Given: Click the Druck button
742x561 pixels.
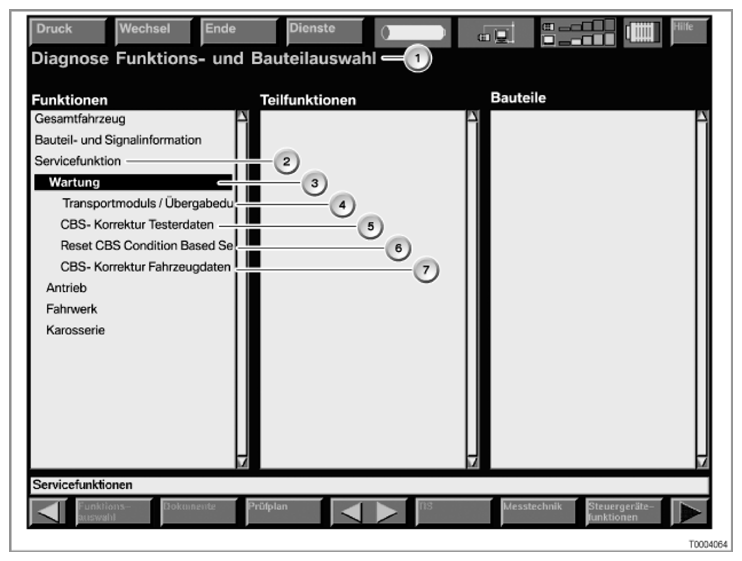Looking at the screenshot, I should coord(67,32).
